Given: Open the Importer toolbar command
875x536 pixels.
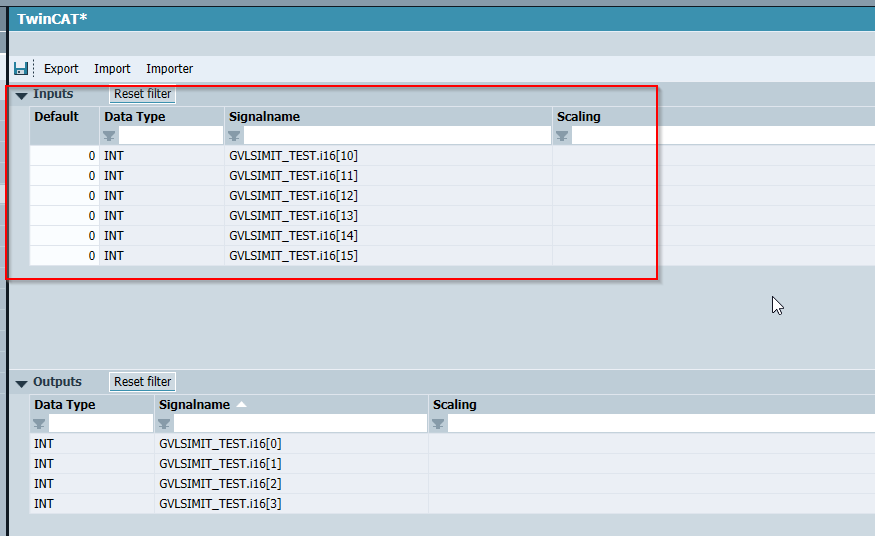Looking at the screenshot, I should click(169, 69).
